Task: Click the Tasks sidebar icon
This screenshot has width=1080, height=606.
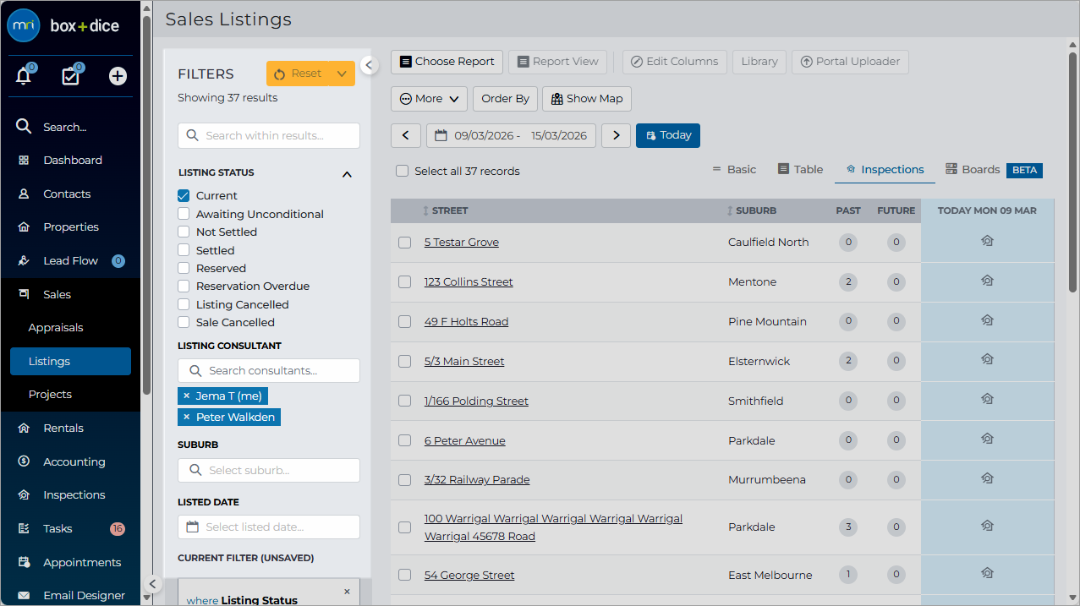Action: (23, 528)
